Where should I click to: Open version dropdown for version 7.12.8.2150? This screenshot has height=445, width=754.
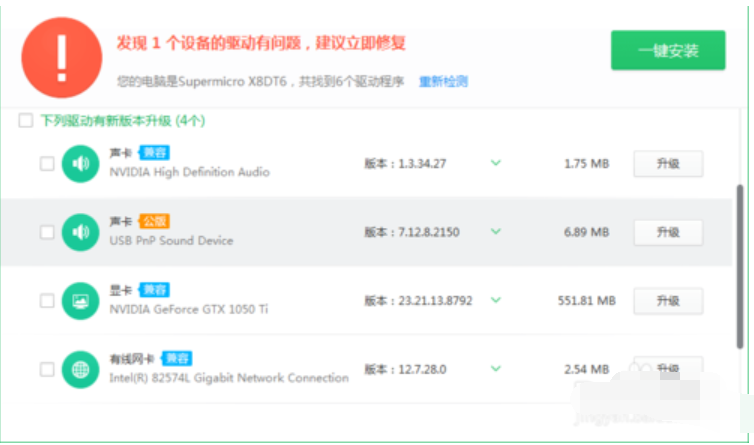[495, 232]
